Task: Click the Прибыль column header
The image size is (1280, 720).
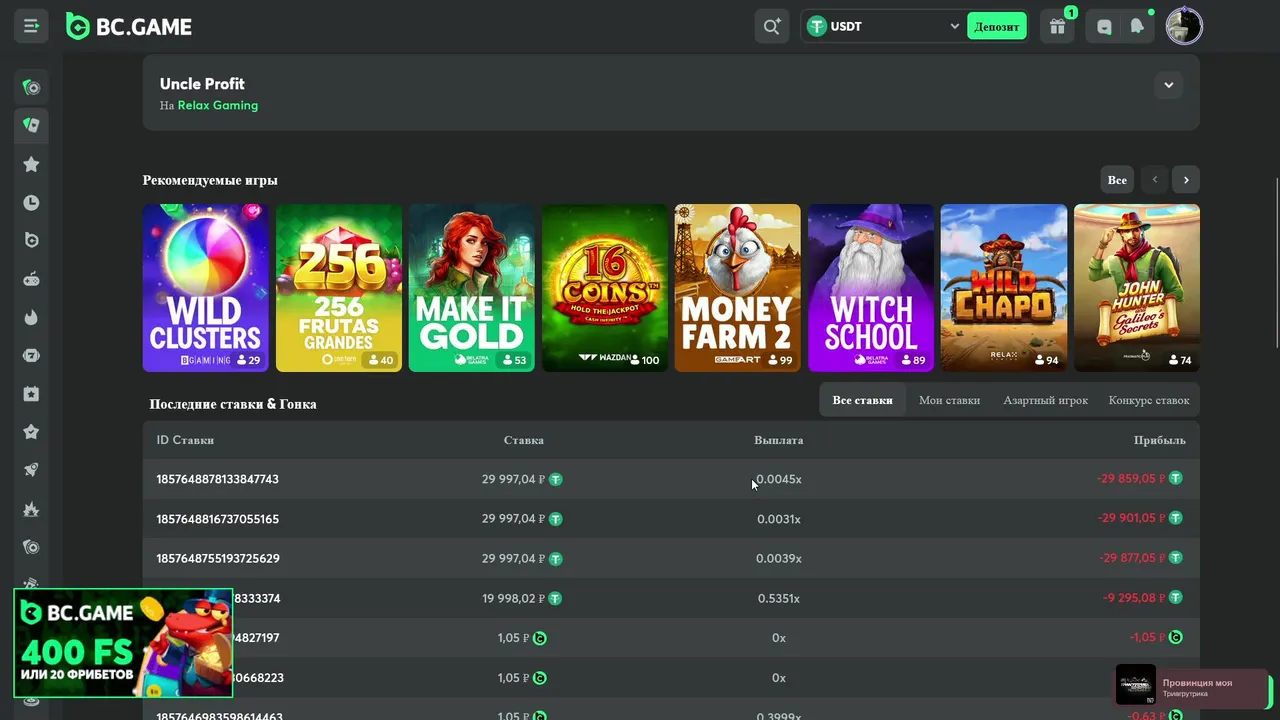Action: [x=1160, y=440]
